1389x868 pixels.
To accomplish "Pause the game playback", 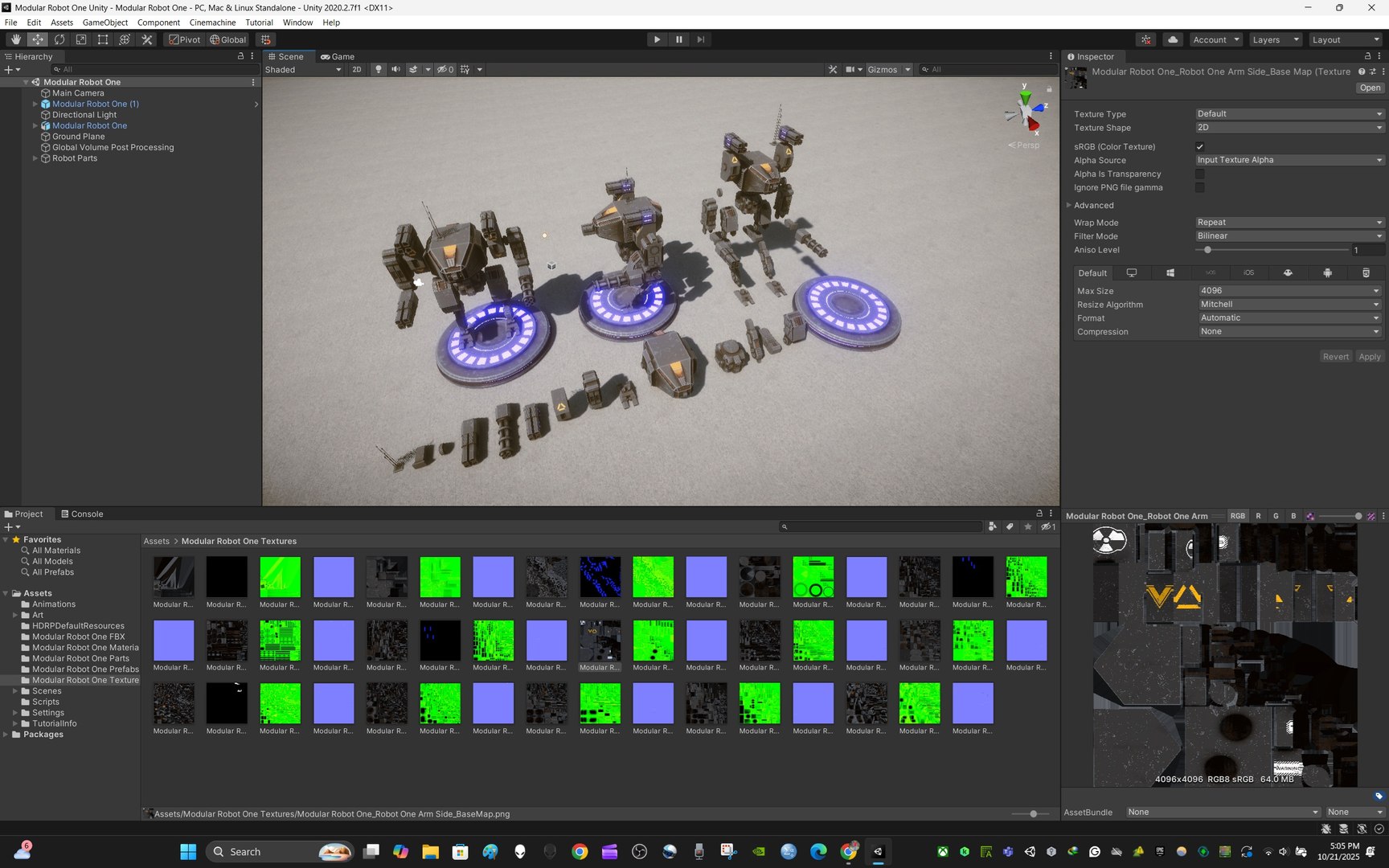I will (x=678, y=39).
